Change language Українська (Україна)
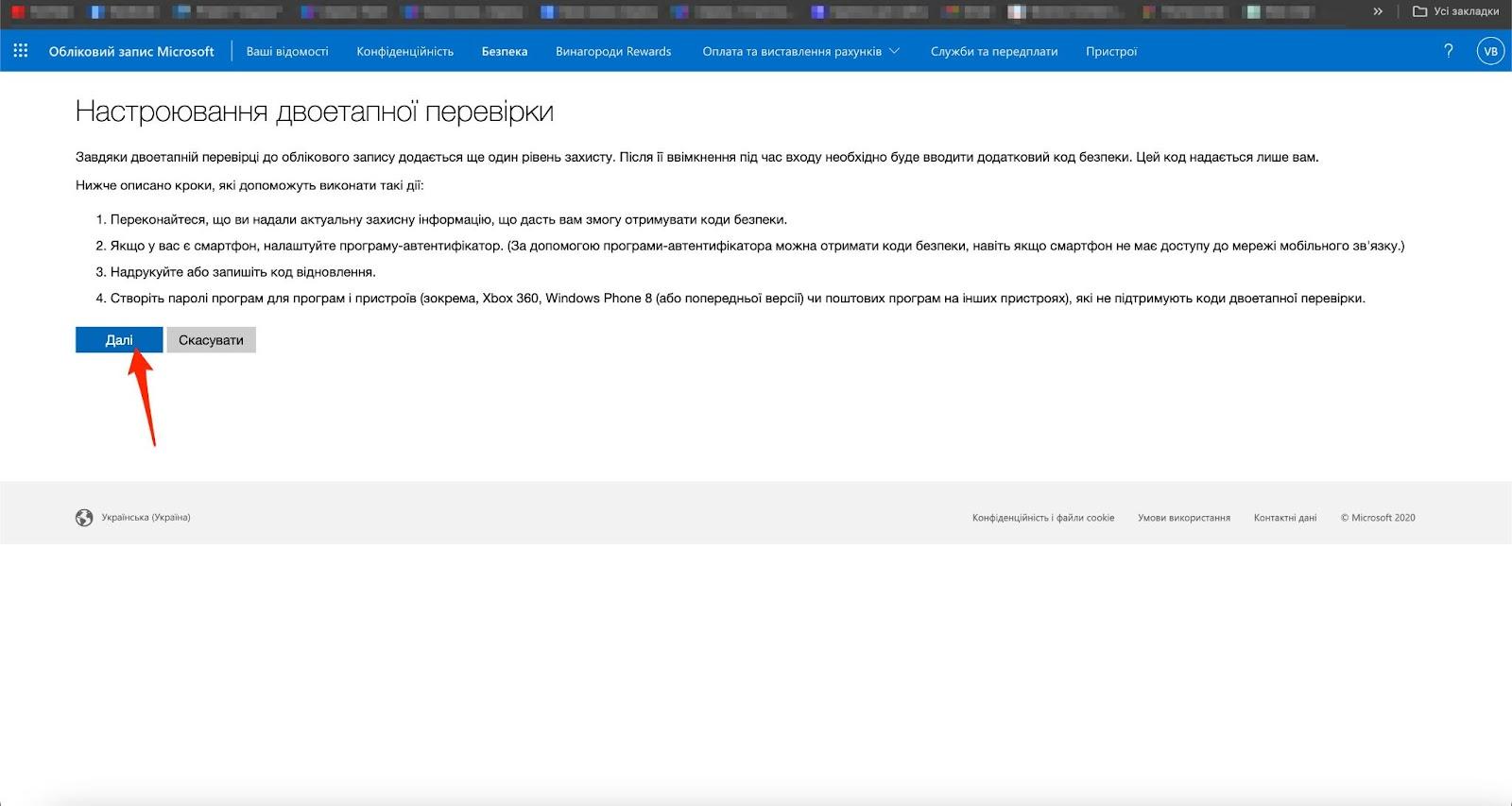Viewport: 1512px width, 806px height. point(146,518)
